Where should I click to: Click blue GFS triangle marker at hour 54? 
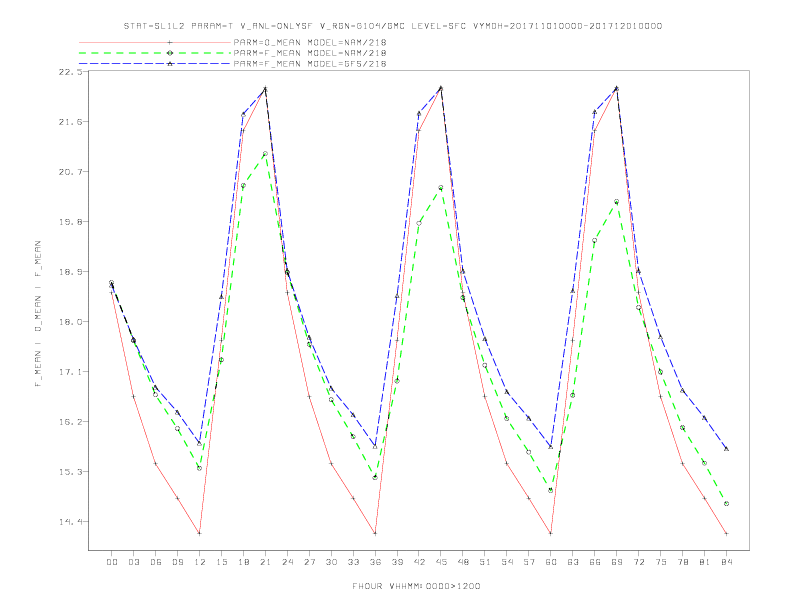pyautogui.click(x=507, y=391)
